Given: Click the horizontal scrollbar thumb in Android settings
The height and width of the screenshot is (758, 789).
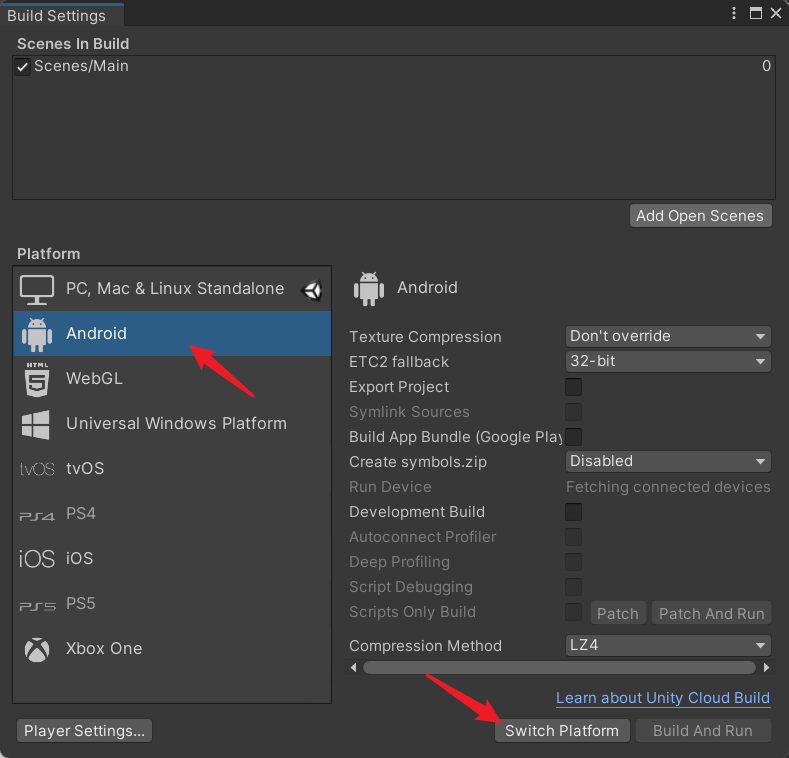Looking at the screenshot, I should (559, 668).
